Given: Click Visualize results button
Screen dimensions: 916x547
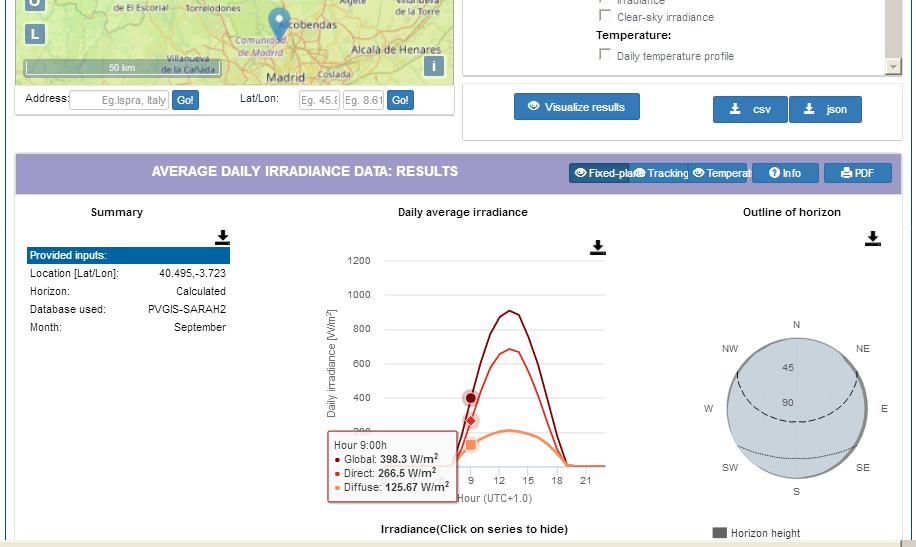Looking at the screenshot, I should click(x=577, y=107).
